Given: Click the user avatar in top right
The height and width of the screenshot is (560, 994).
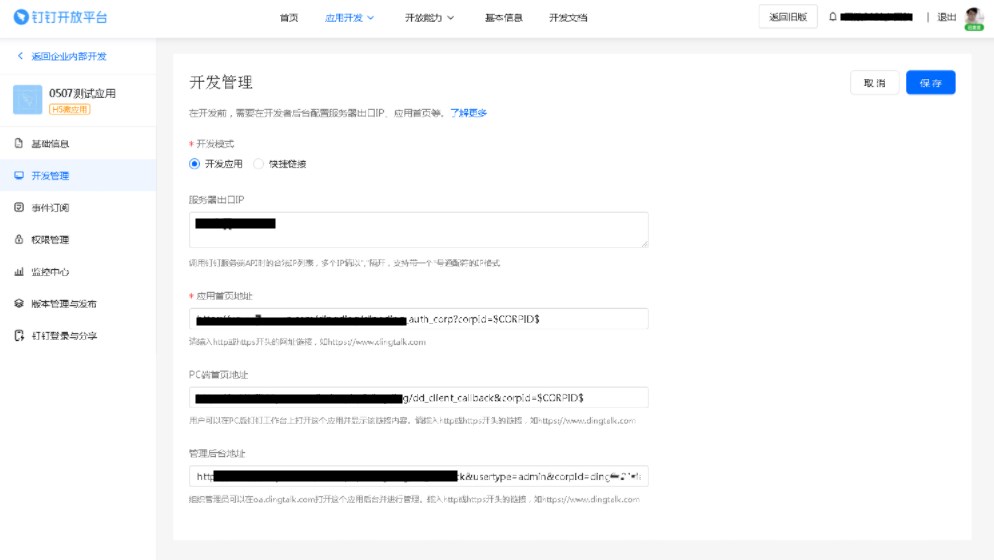Looking at the screenshot, I should (x=973, y=18).
